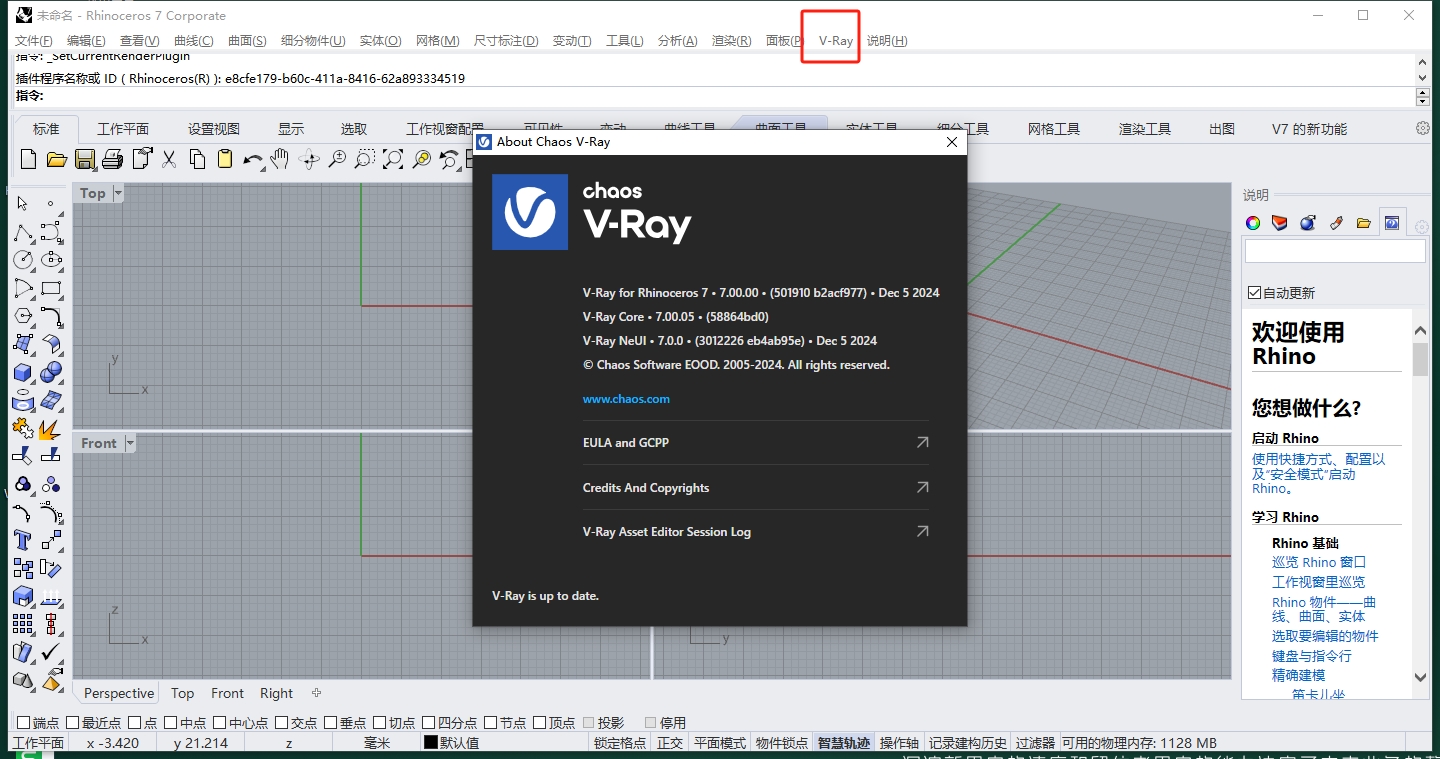Click the Zoom selected icon
Screen dimensions: 1440x759
[x=421, y=159]
